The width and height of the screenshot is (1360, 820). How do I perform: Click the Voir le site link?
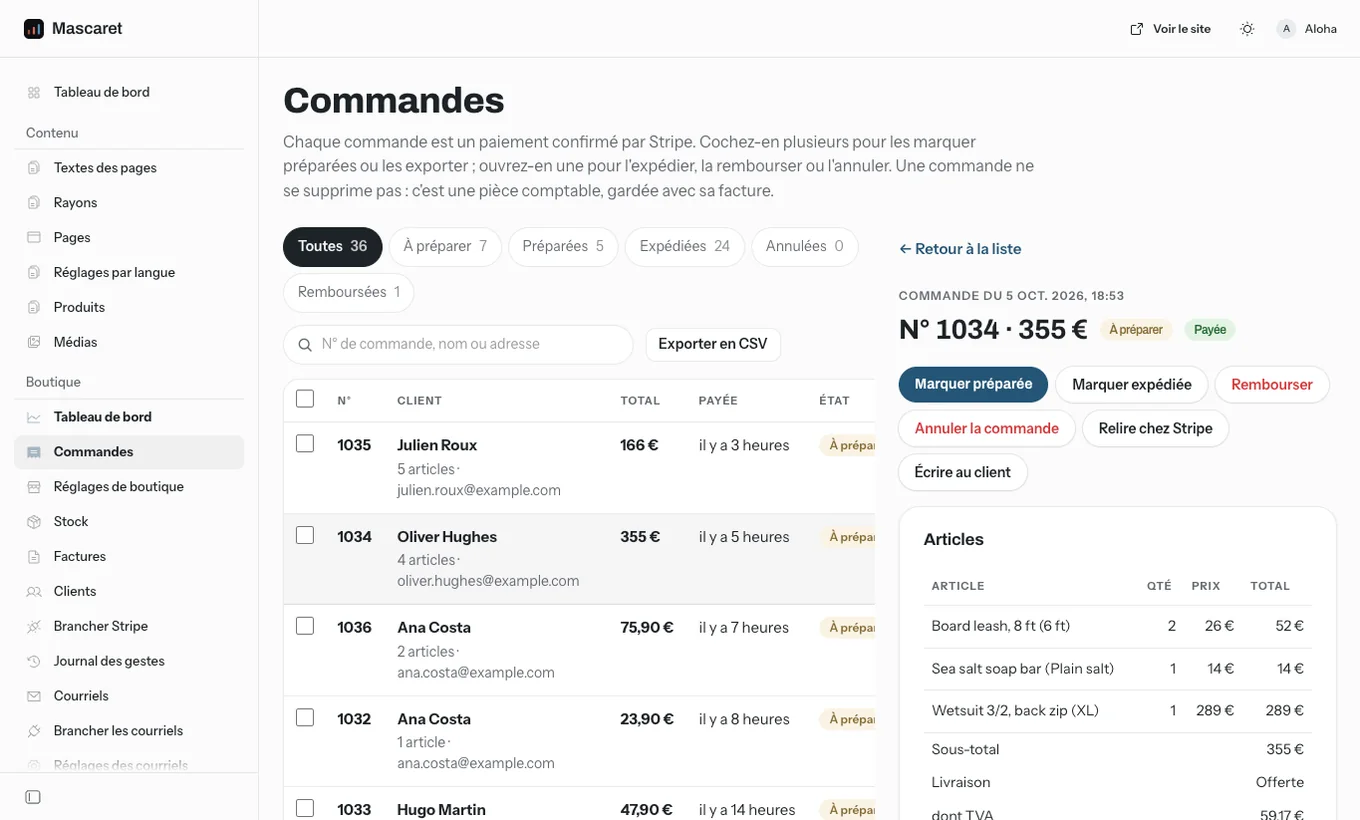1170,29
